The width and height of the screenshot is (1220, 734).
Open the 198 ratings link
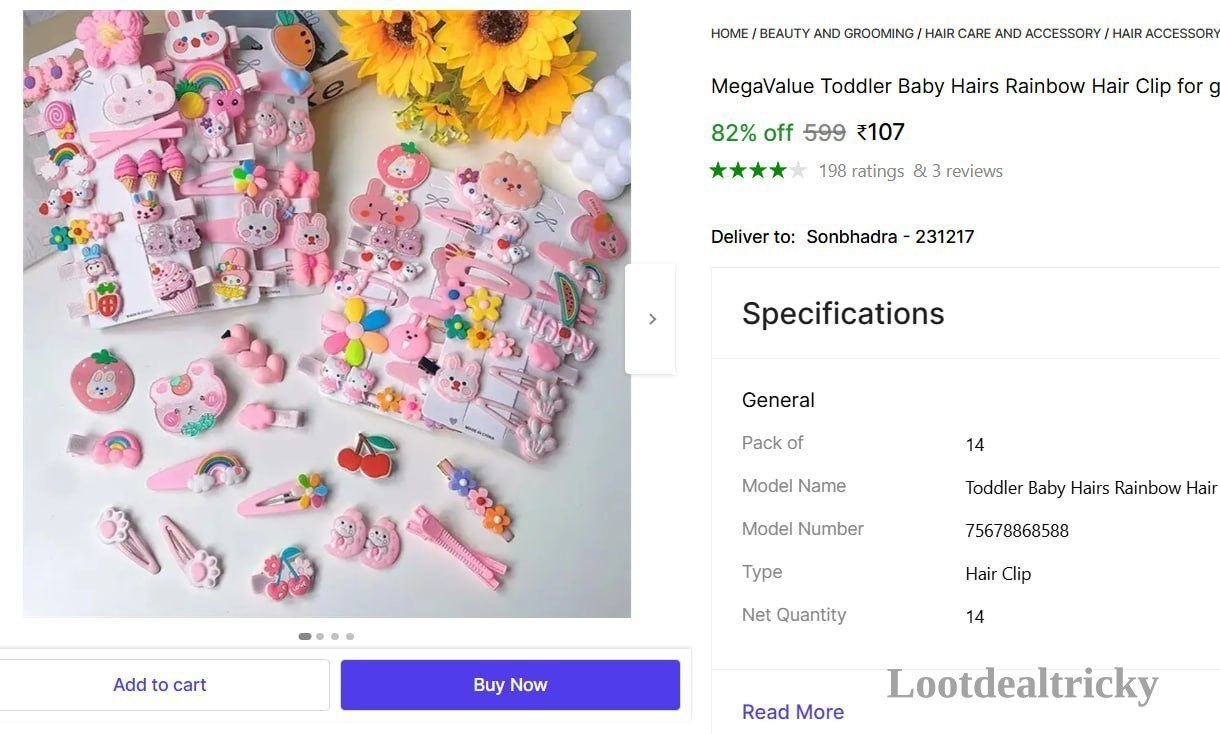[x=861, y=171]
